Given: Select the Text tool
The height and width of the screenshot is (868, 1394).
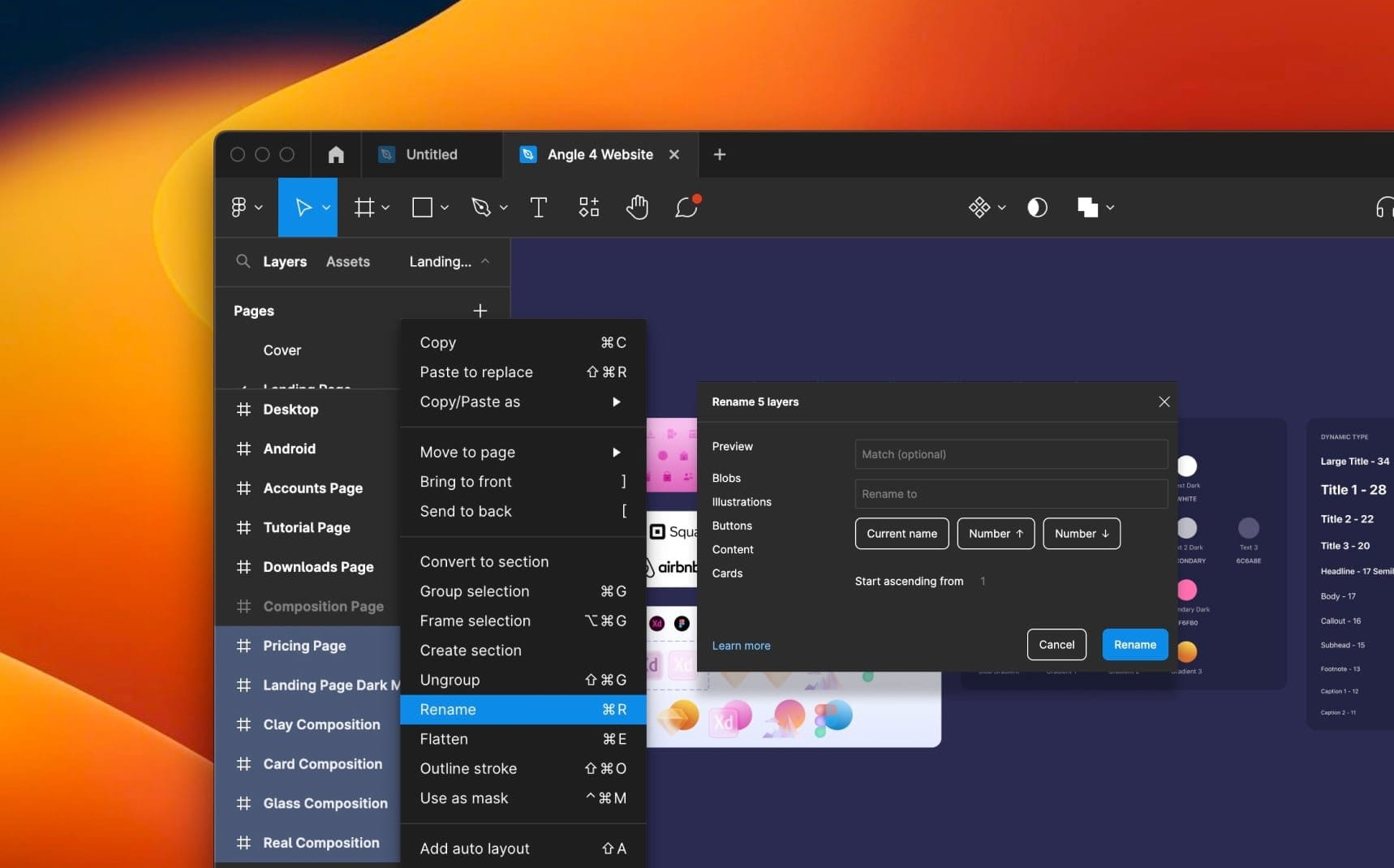Looking at the screenshot, I should (538, 208).
